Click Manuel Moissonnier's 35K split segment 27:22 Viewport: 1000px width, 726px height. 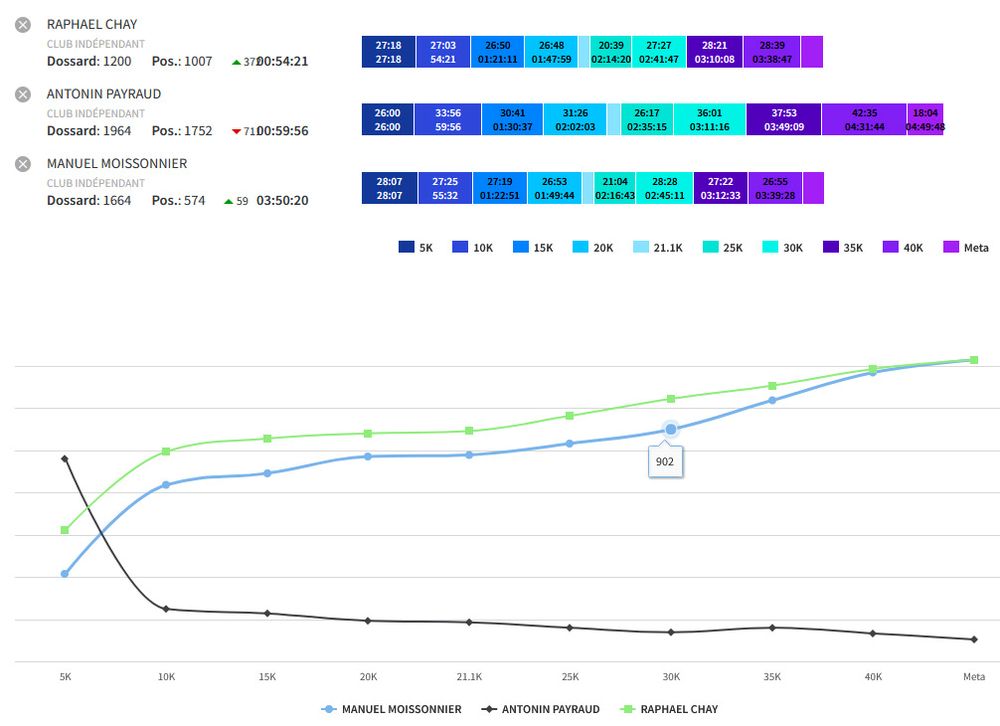[720, 188]
